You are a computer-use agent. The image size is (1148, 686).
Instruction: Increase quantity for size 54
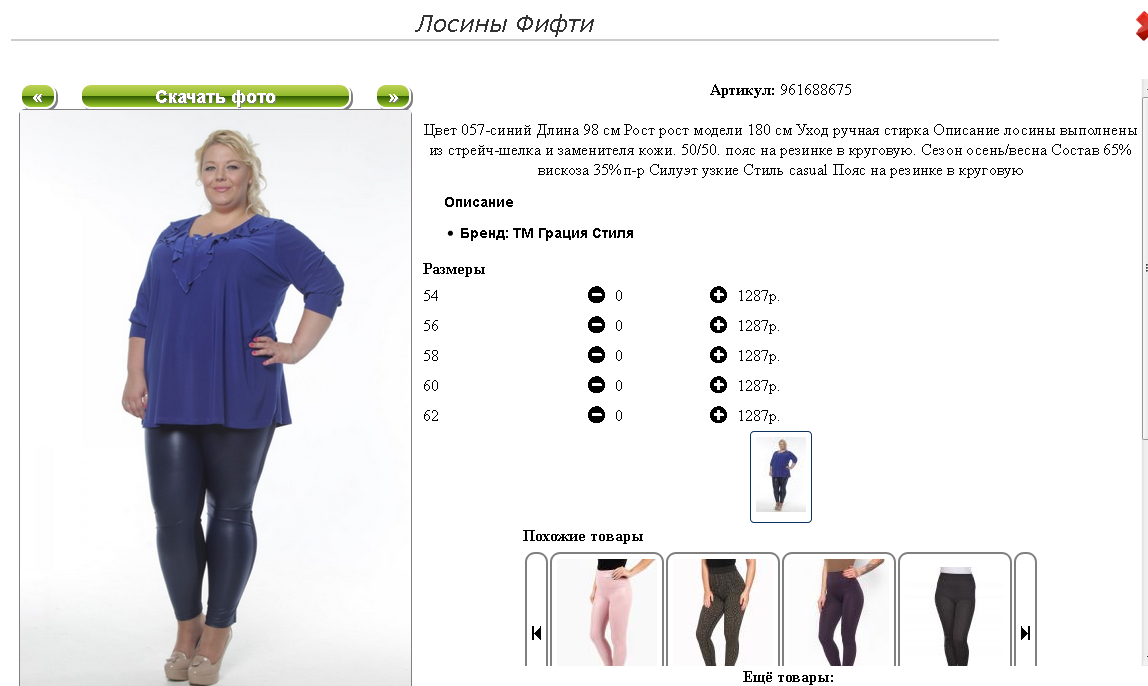point(718,295)
